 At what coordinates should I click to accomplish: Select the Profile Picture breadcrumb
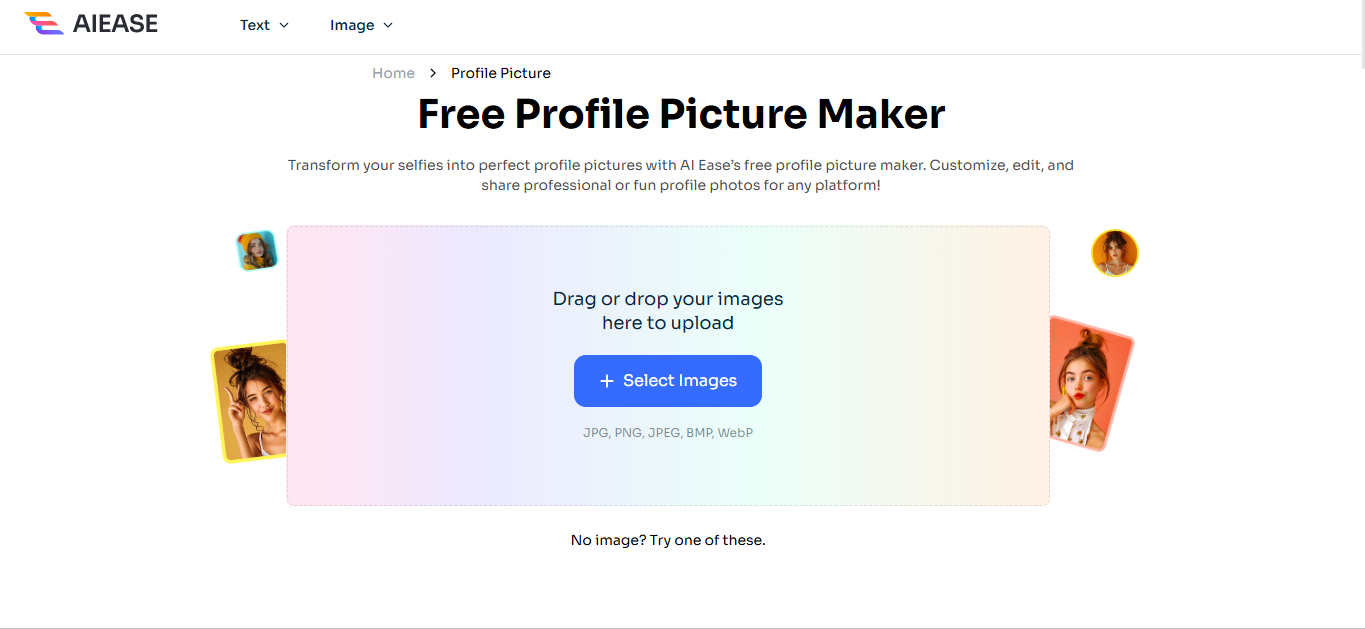[x=500, y=73]
